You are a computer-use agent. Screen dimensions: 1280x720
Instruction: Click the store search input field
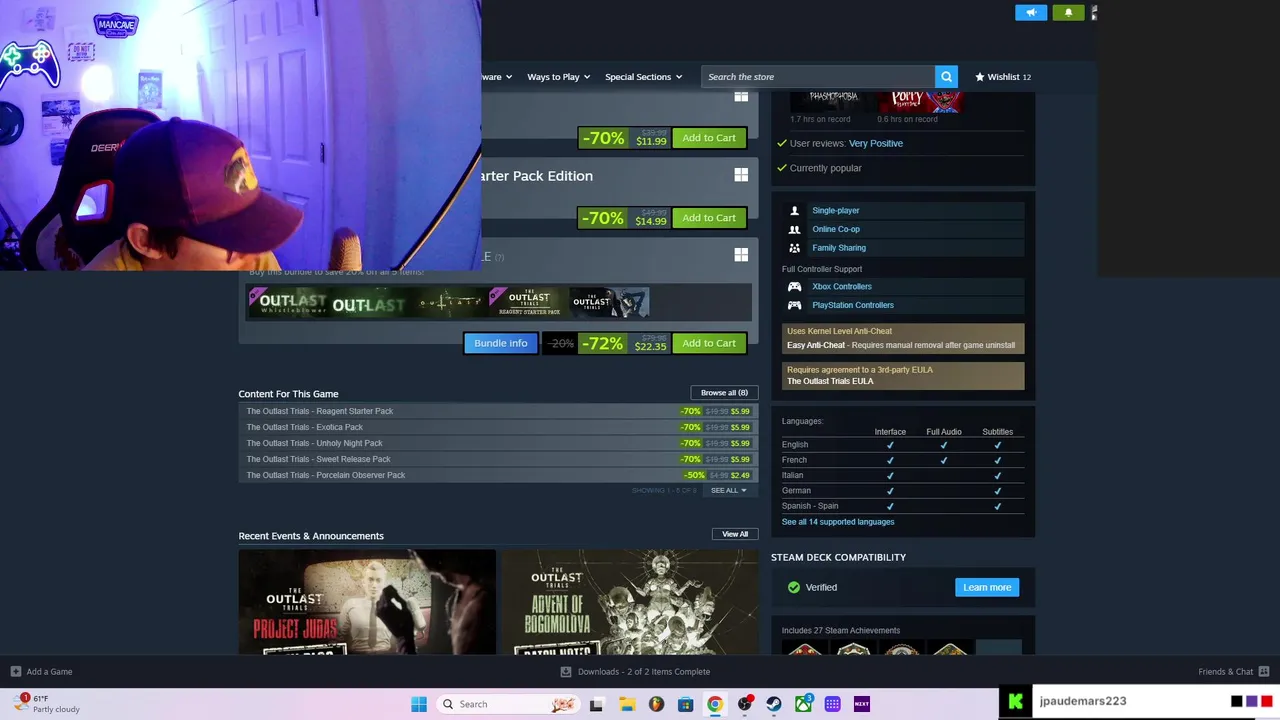818,77
